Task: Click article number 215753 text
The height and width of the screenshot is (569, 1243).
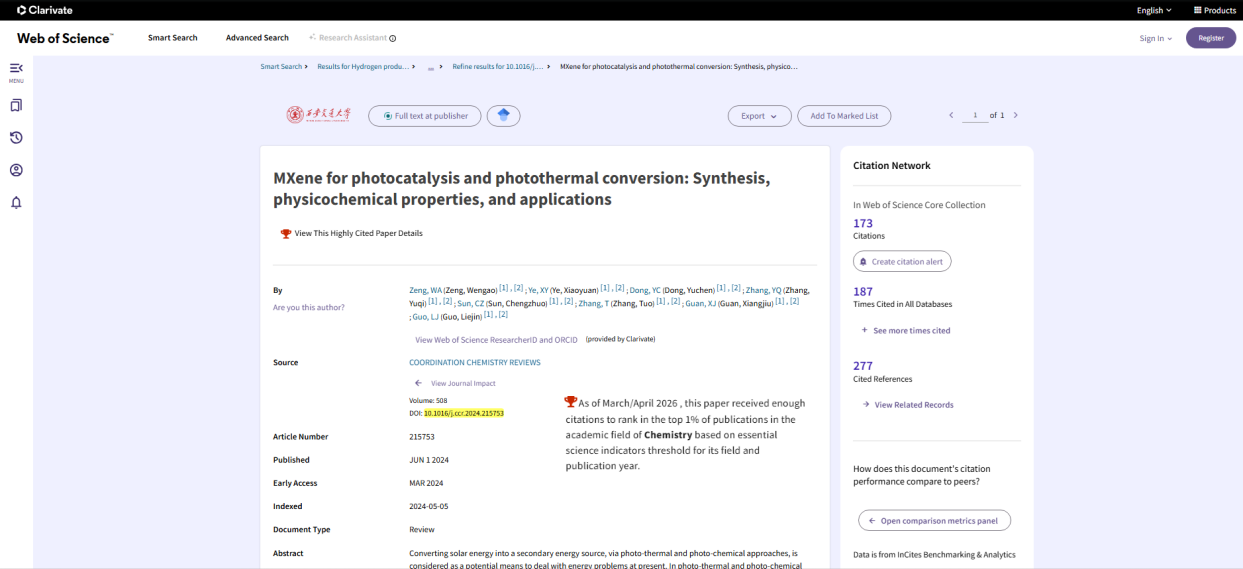Action: [x=422, y=436]
